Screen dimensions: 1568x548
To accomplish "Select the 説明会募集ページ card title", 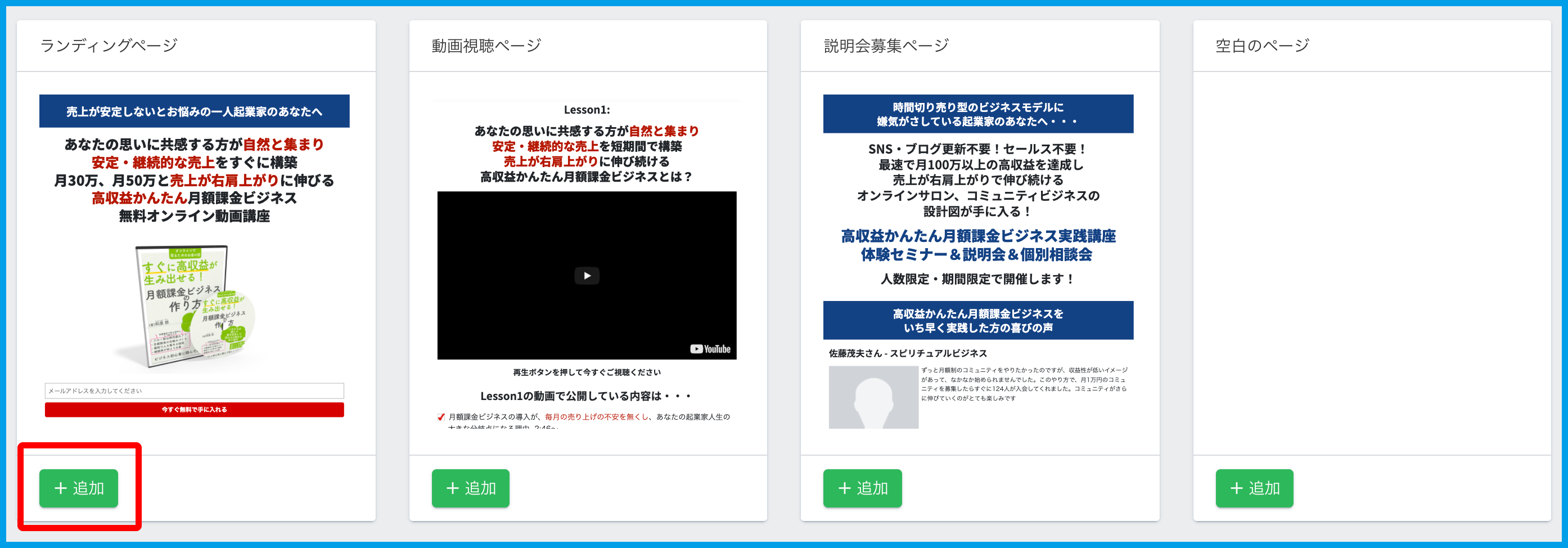I will click(886, 46).
